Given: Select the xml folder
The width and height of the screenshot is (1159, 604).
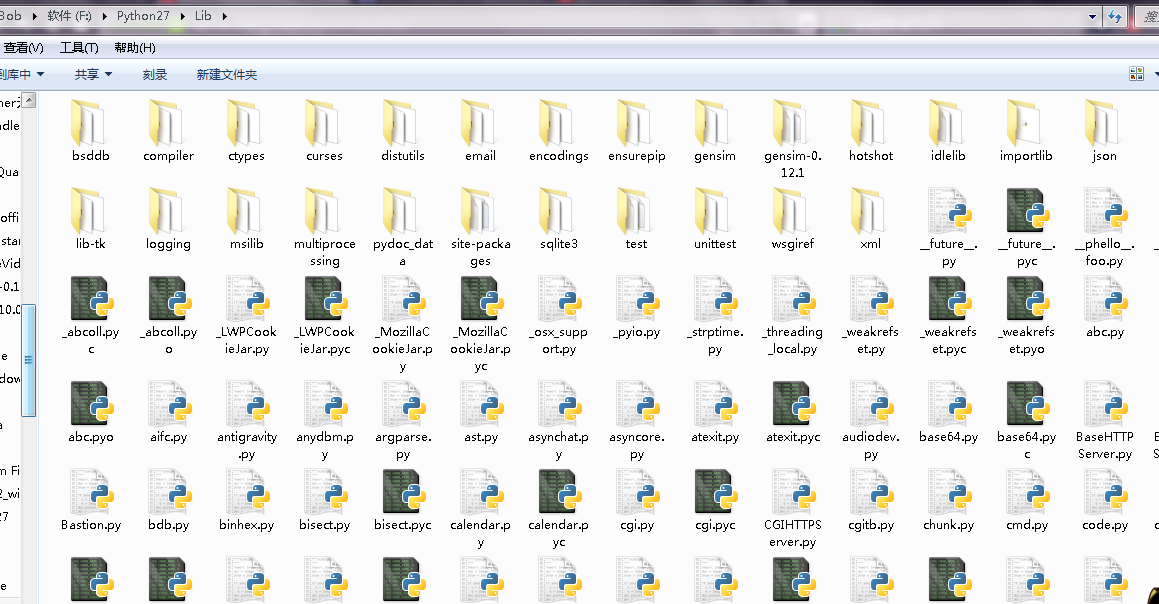Looking at the screenshot, I should pyautogui.click(x=871, y=219).
